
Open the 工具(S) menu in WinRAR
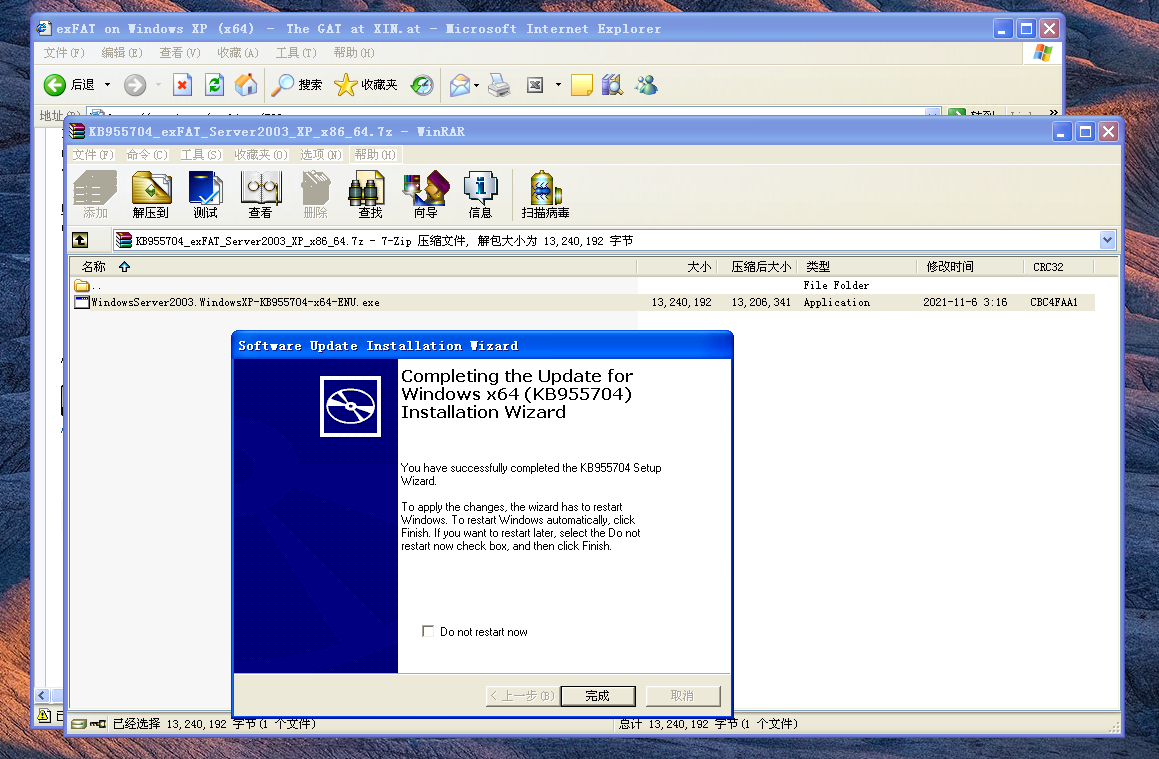click(201, 154)
